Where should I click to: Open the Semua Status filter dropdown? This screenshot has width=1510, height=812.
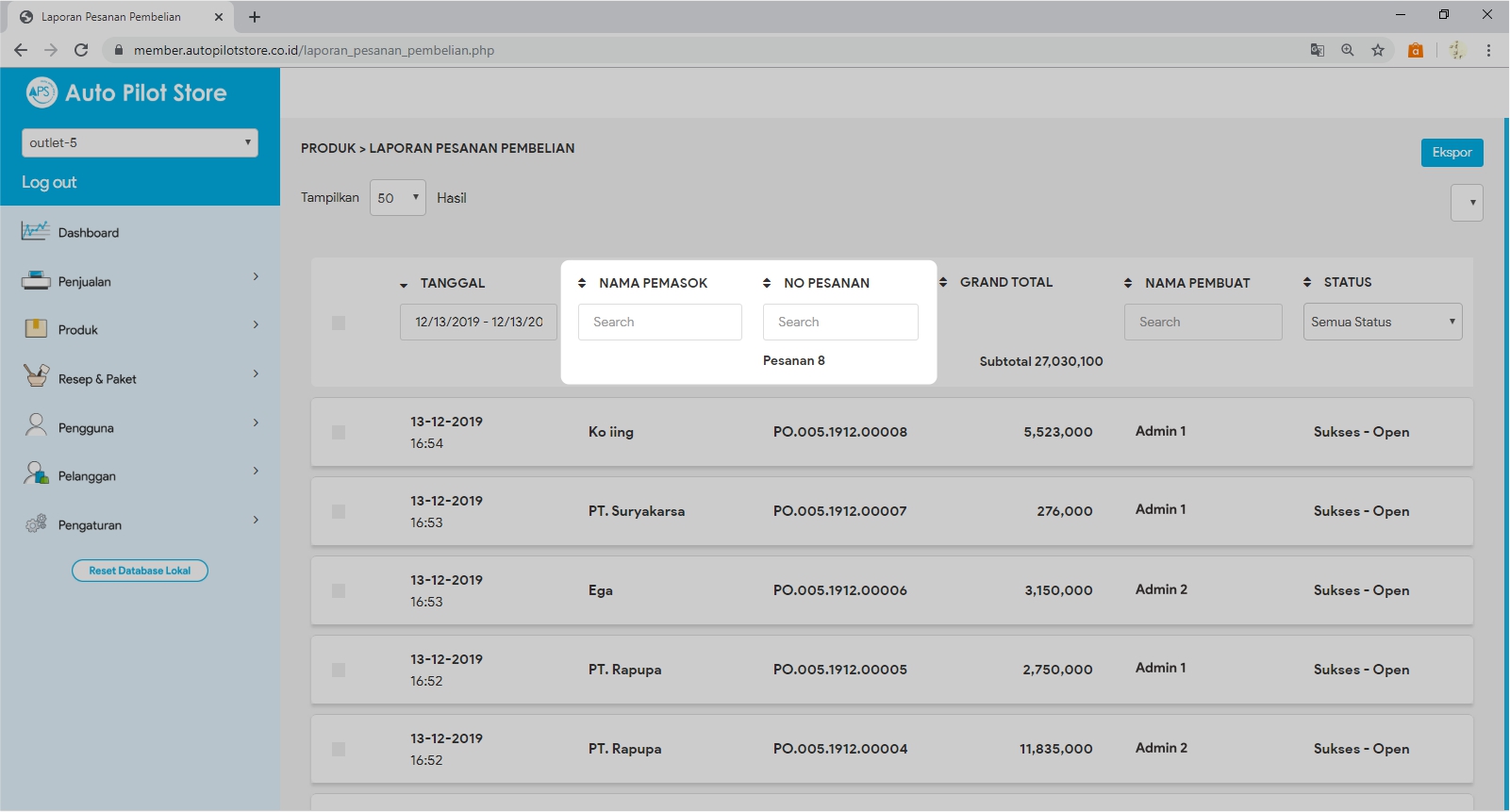coord(1382,322)
